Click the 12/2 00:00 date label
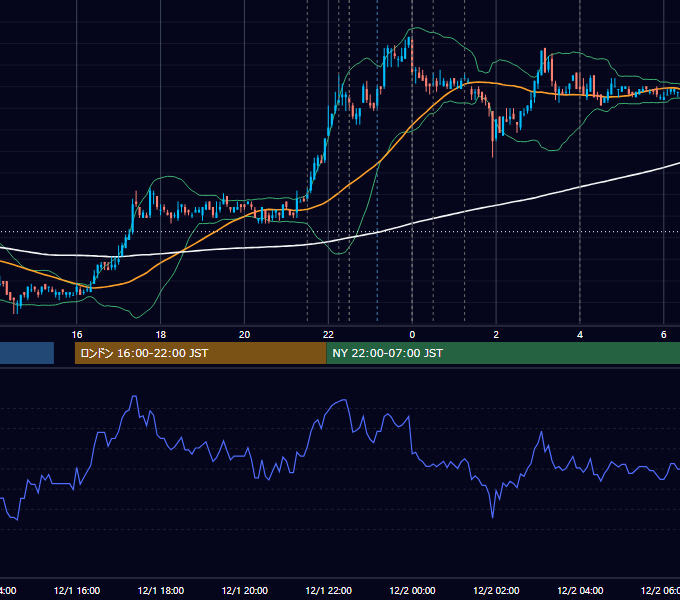 click(412, 590)
